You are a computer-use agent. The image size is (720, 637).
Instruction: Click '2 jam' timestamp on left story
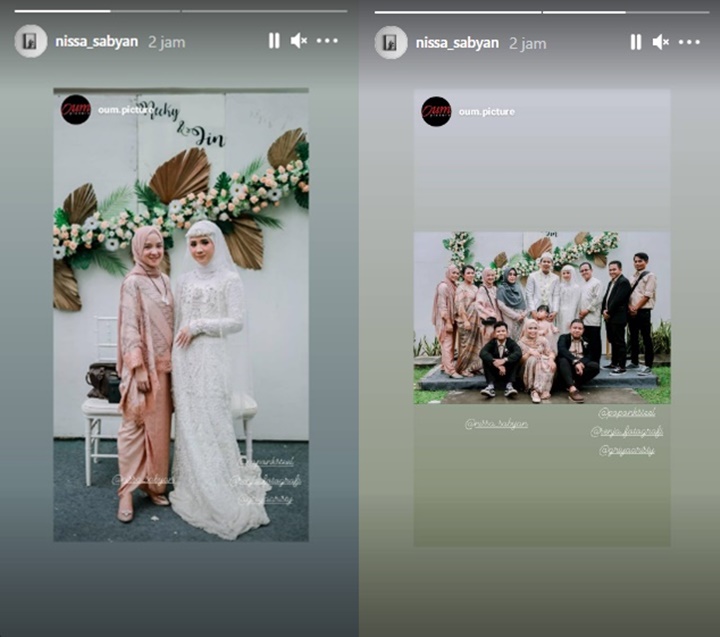tap(167, 42)
